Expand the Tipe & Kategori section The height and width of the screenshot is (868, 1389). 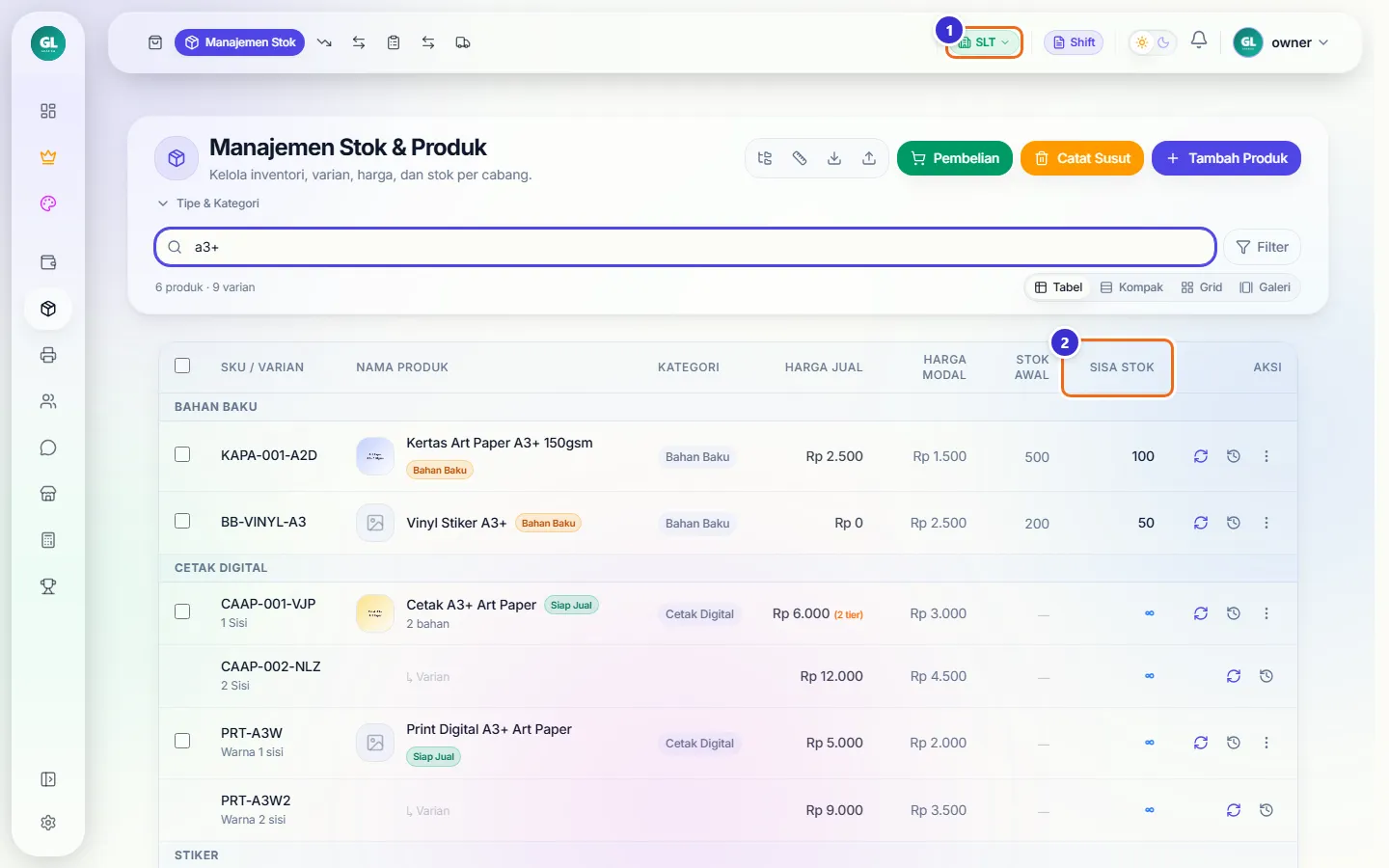pos(208,203)
